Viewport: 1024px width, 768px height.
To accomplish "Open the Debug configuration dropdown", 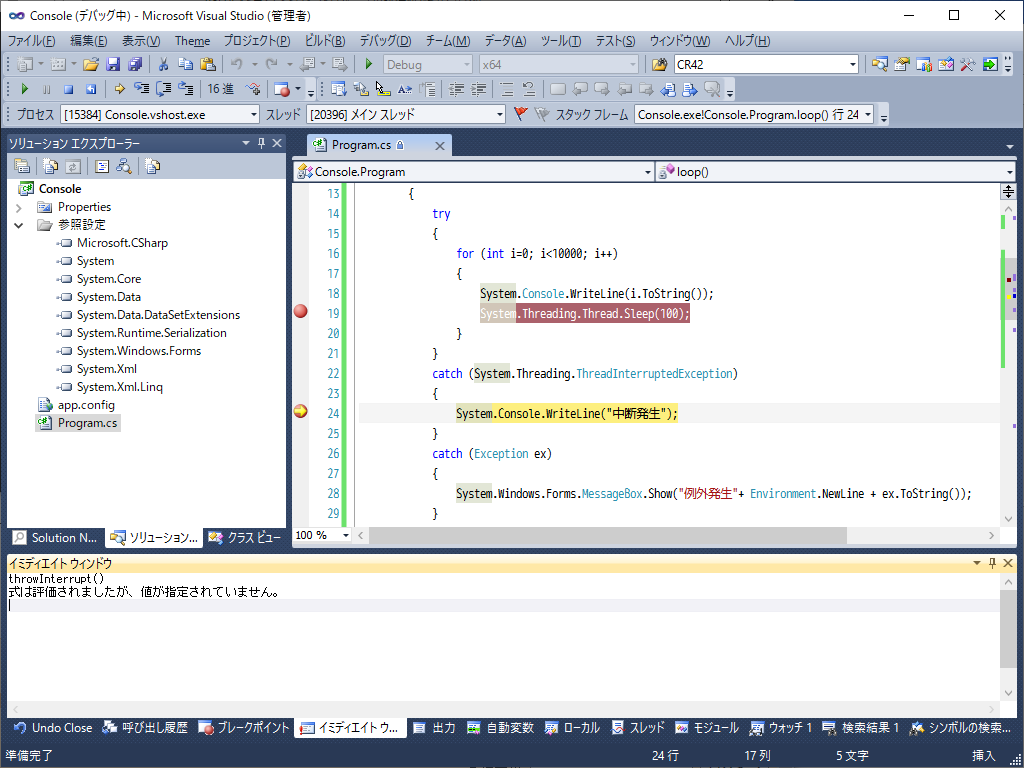I will 467,64.
